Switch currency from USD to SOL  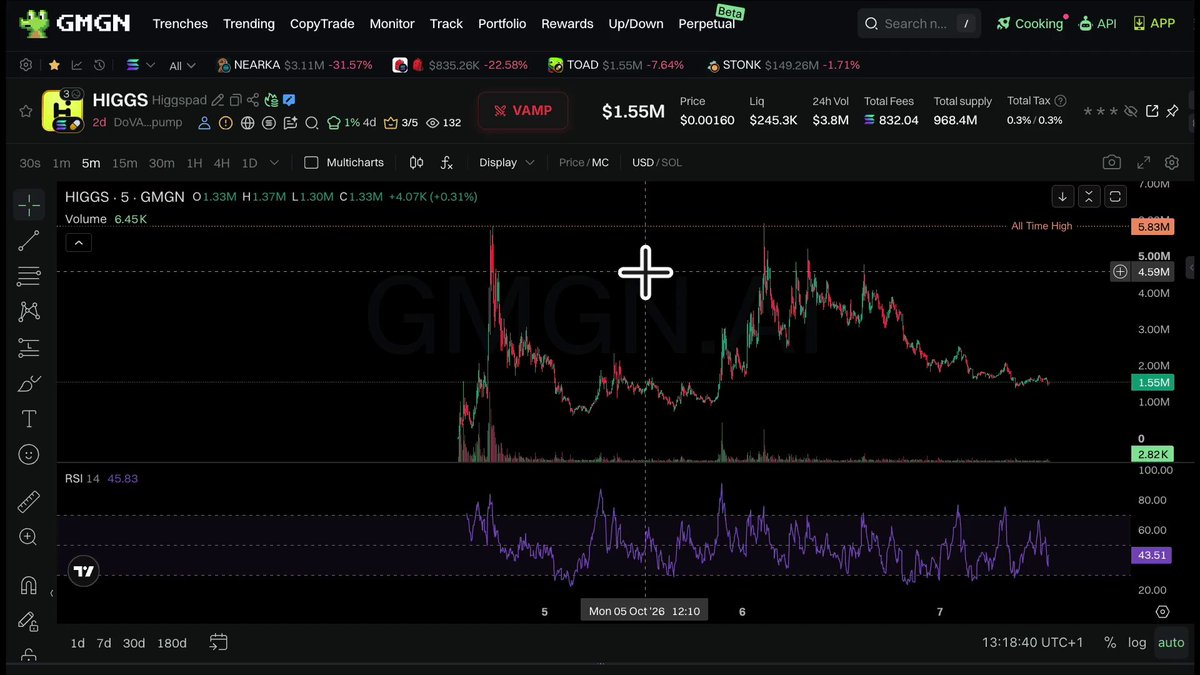pyautogui.click(x=671, y=162)
